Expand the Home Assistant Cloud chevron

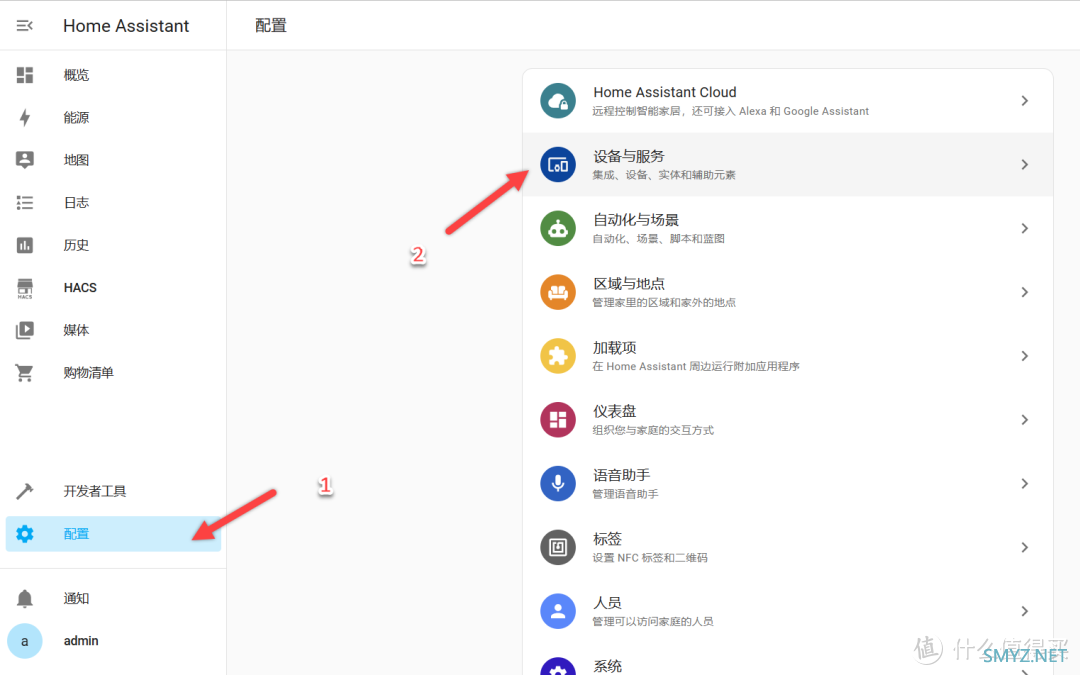click(1025, 101)
